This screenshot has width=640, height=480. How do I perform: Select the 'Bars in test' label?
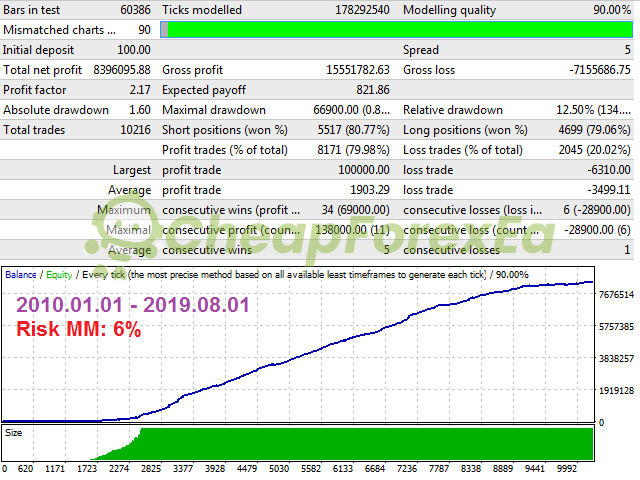pos(31,10)
